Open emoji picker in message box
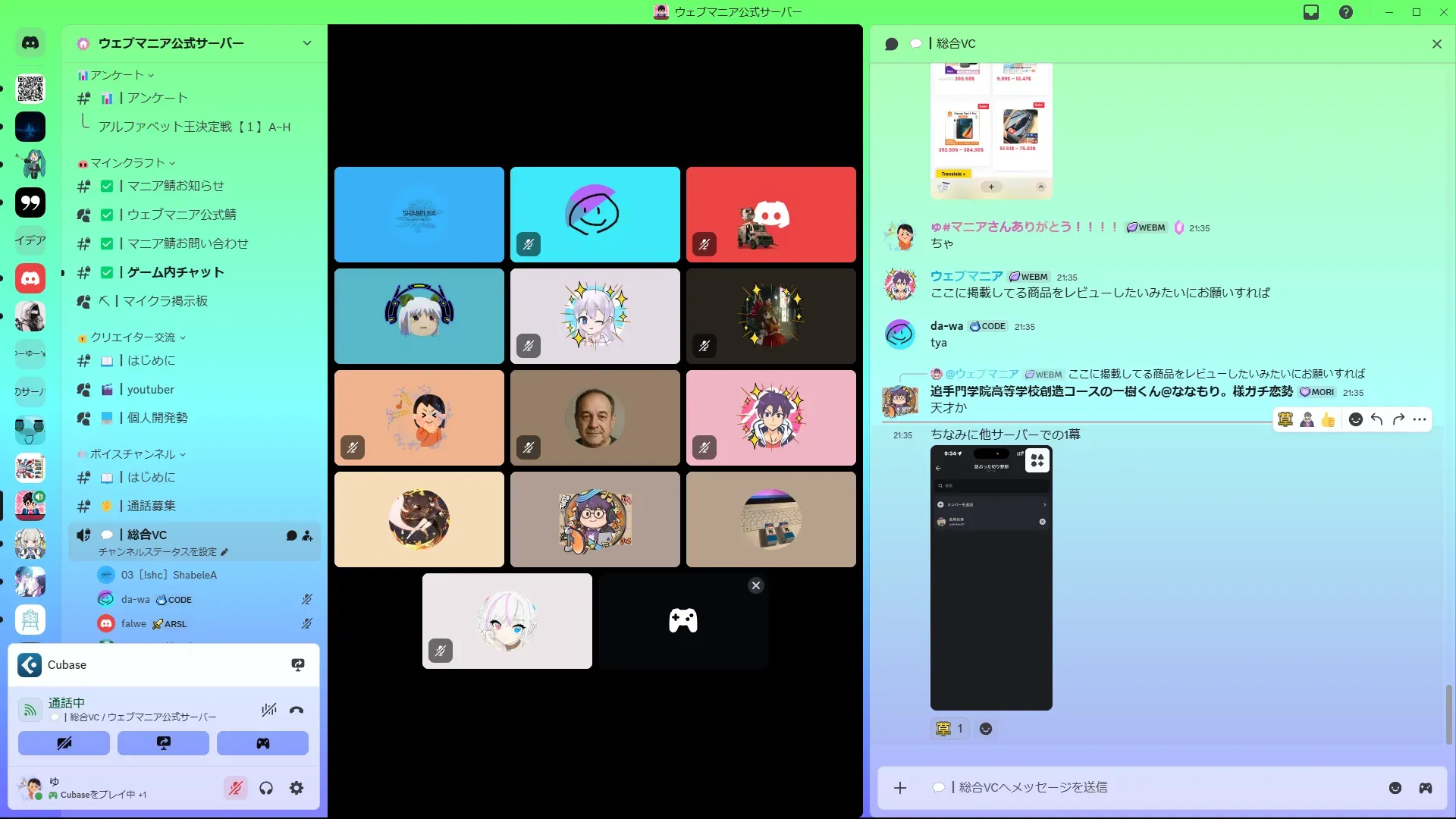Screen dimensions: 1456x819 [1395, 788]
